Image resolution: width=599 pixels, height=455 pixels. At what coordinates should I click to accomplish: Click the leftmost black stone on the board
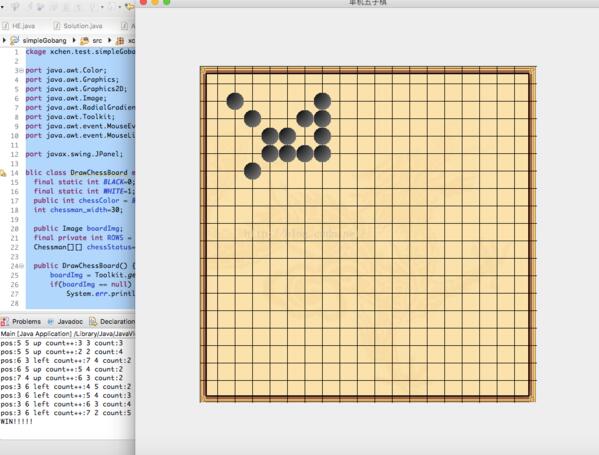pyautogui.click(x=235, y=101)
